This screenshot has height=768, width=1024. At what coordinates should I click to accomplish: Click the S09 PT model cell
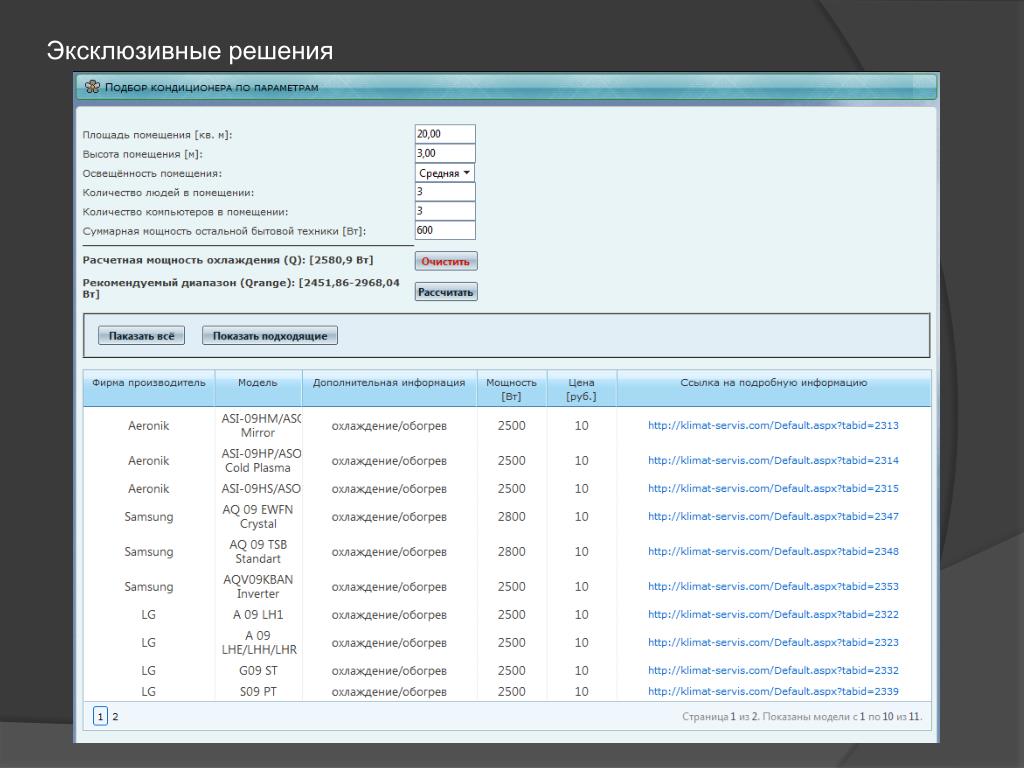coord(258,692)
